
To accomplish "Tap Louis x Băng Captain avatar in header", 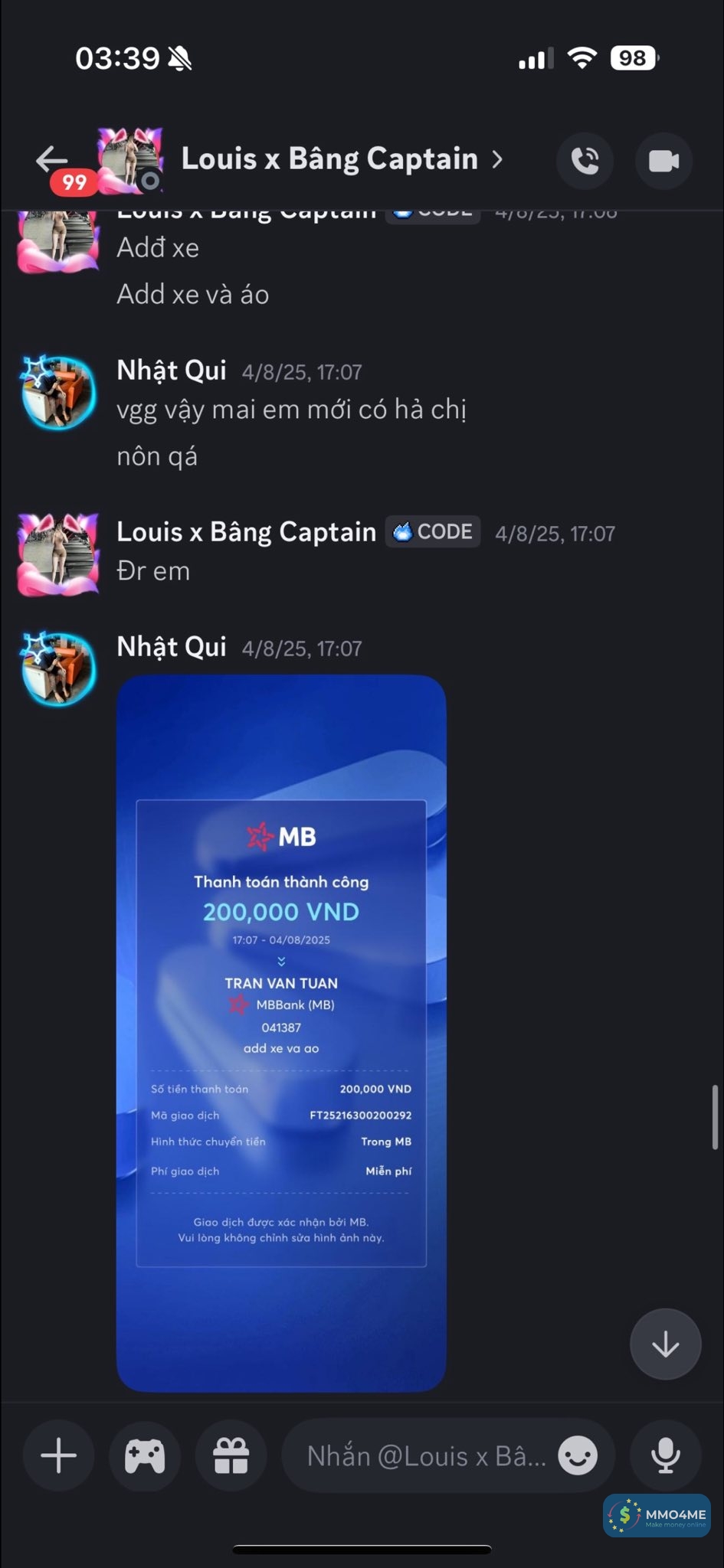I will pos(129,159).
